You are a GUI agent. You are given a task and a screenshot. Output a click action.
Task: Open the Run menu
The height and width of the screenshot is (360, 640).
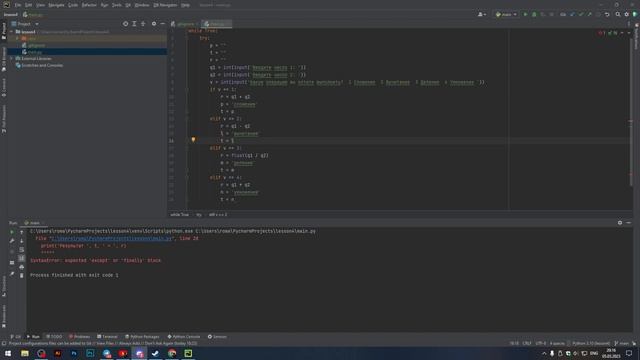104,5
